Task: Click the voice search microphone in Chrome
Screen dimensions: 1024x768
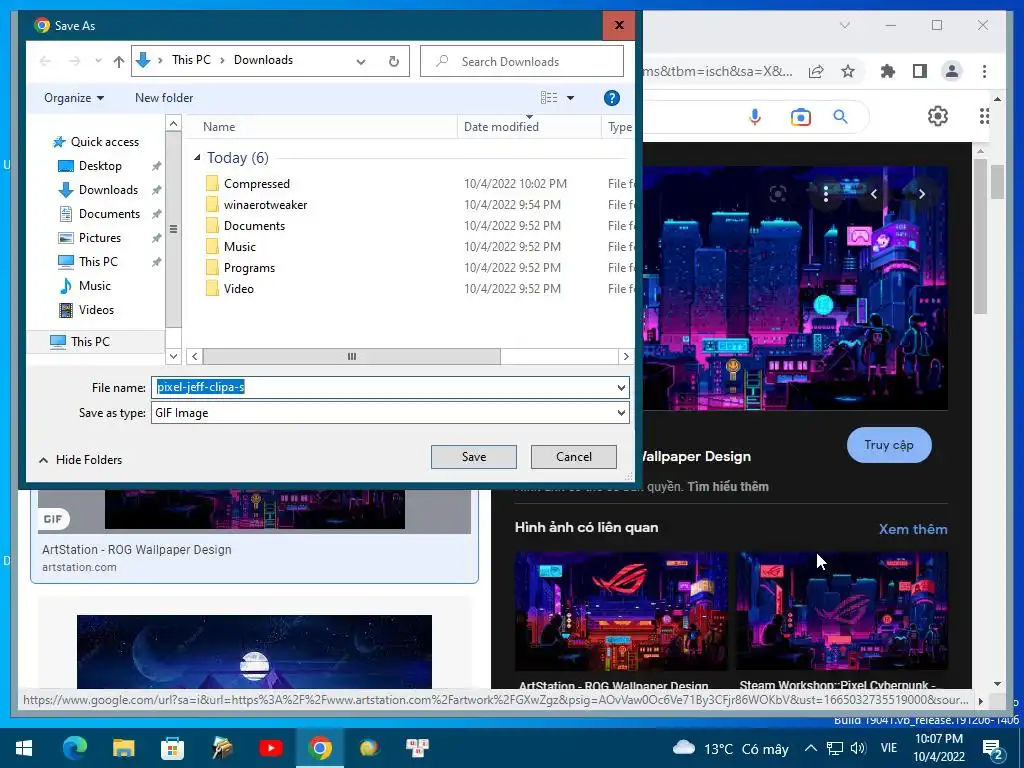Action: (x=755, y=117)
